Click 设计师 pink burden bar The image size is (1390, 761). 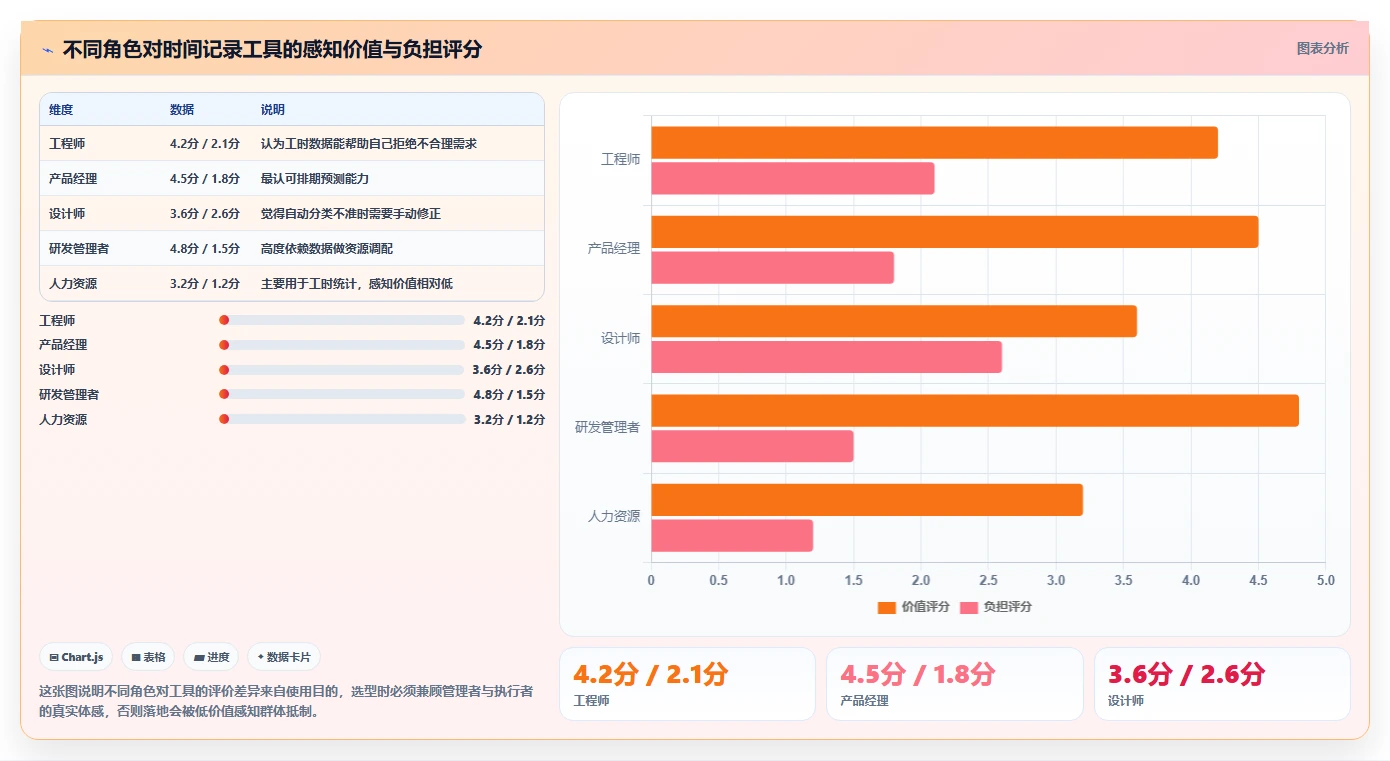point(827,357)
